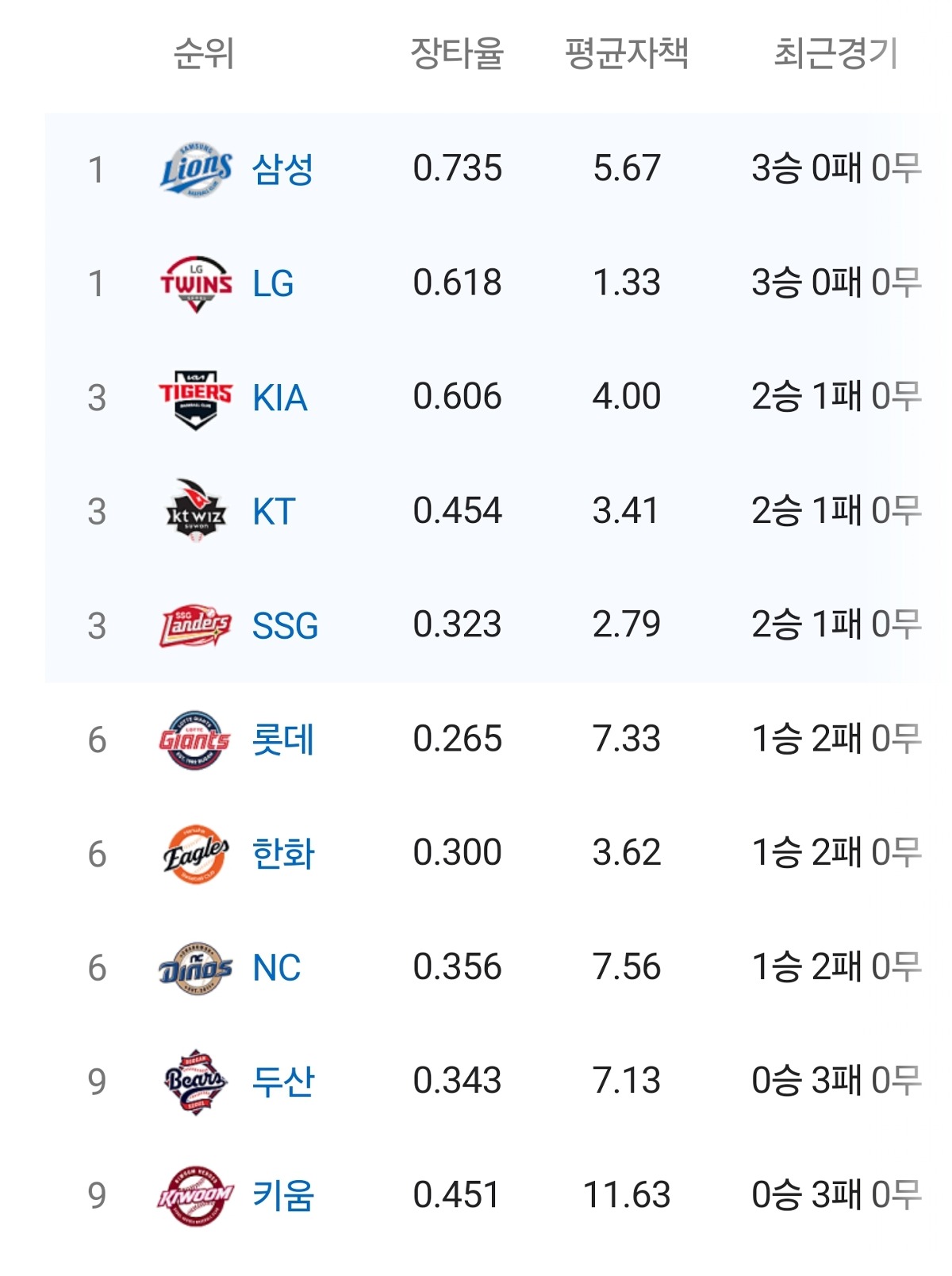Click the Doosan Bears logo
This screenshot has height=1276, width=952.
tap(195, 1082)
